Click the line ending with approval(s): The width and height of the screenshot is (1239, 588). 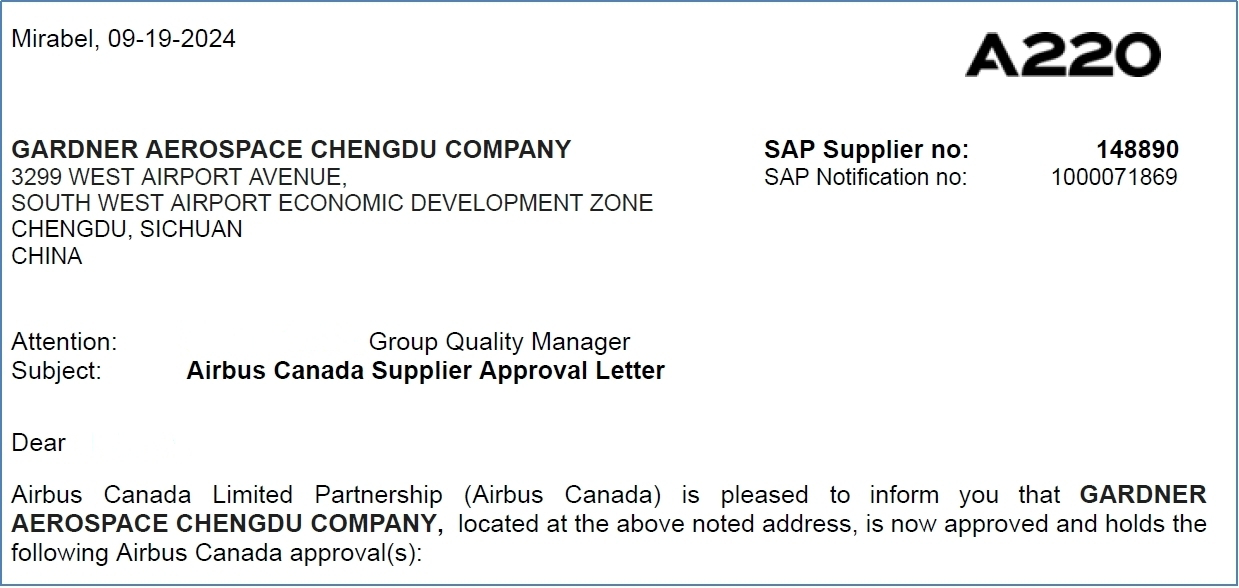(x=217, y=552)
